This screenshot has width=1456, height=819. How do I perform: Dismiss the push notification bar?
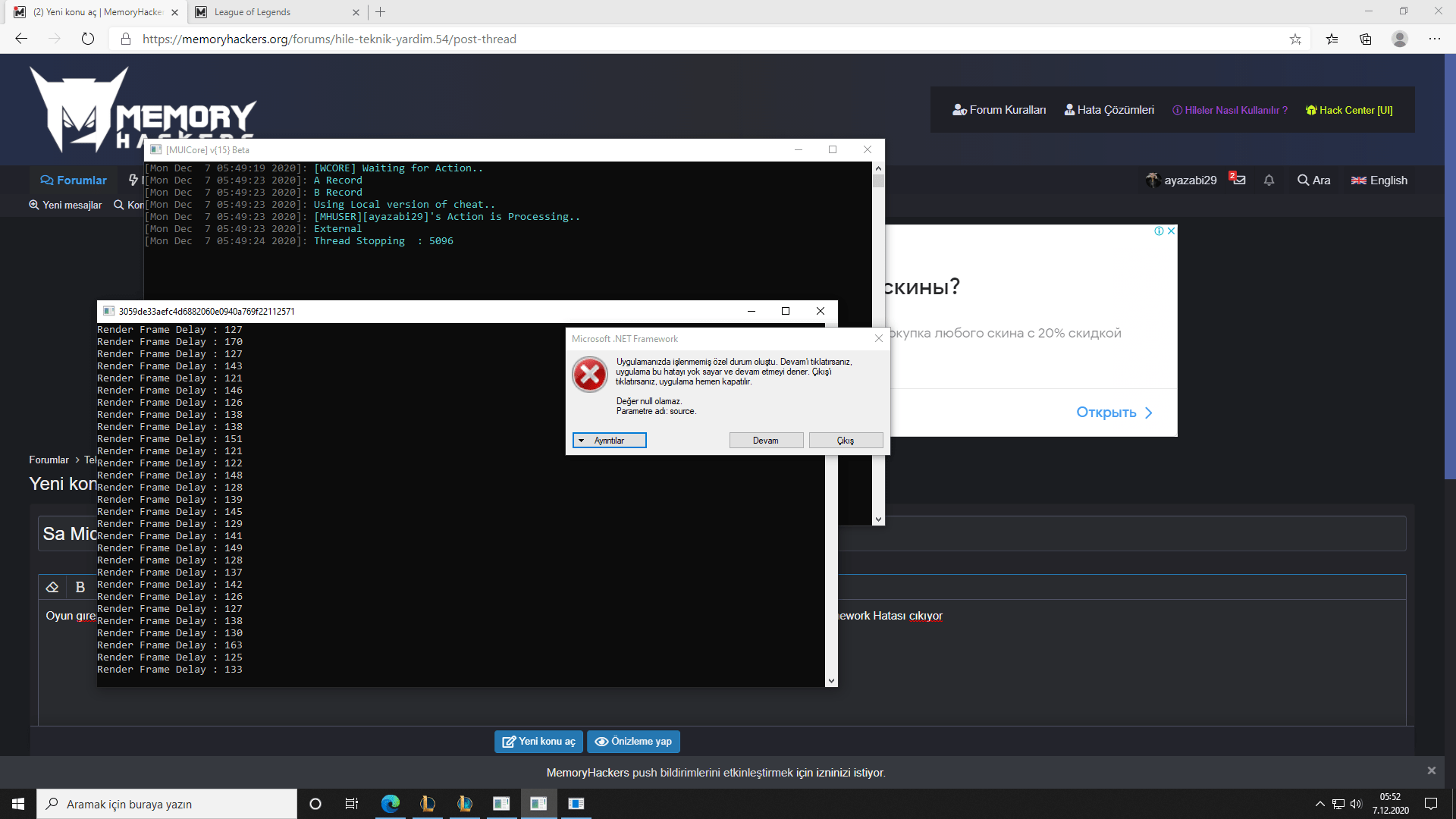(x=1432, y=770)
